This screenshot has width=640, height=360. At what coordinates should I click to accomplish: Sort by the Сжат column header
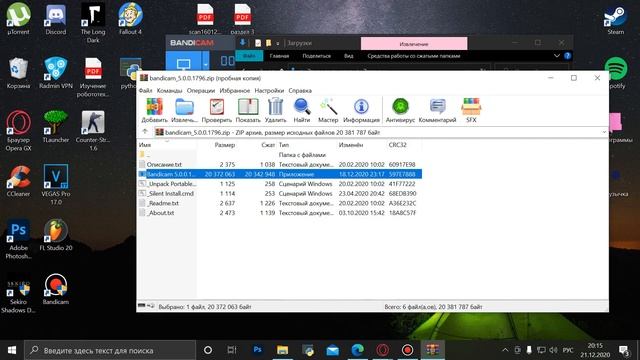click(268, 145)
